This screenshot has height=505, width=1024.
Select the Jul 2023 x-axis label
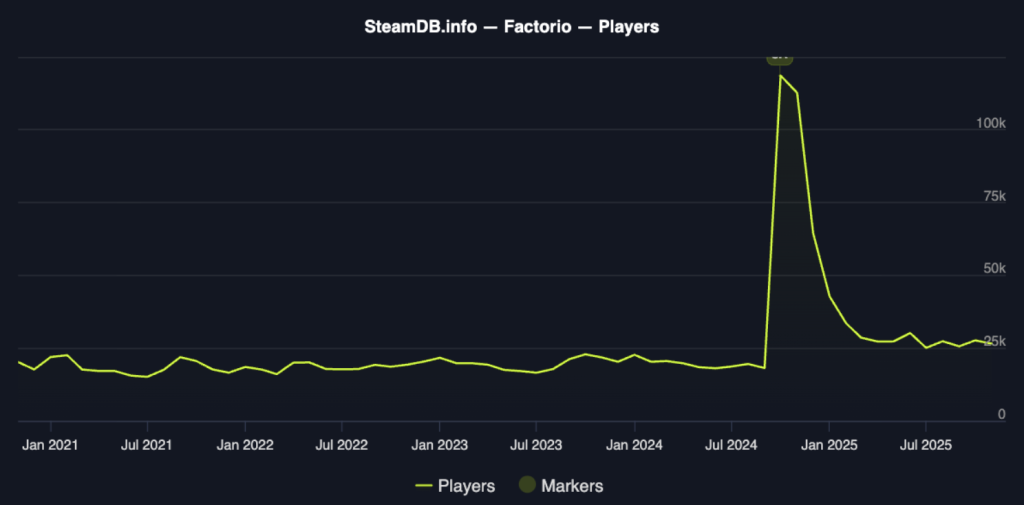(536, 443)
